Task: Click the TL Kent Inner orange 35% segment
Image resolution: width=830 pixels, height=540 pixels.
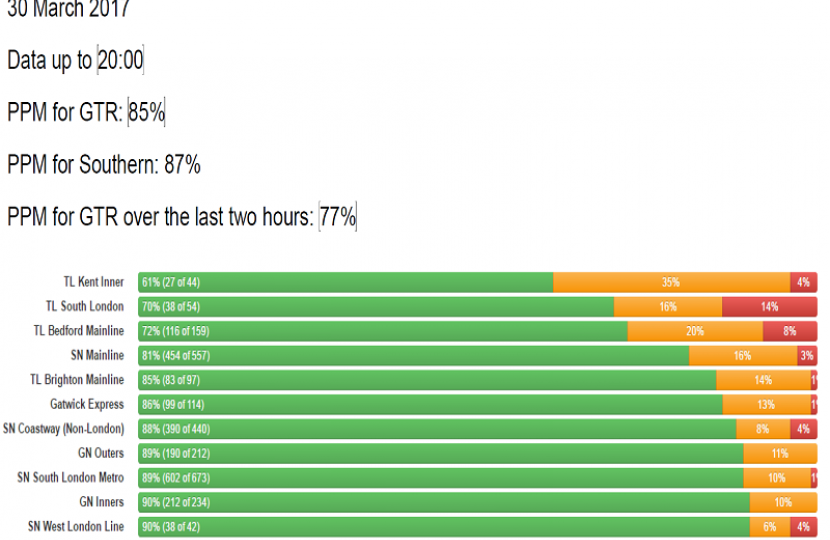Action: coord(671,282)
